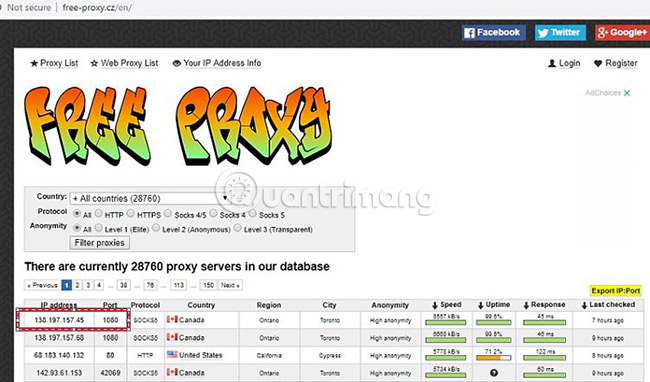The image size is (650, 382).
Task: Open the Facebook share button
Action: 494,33
